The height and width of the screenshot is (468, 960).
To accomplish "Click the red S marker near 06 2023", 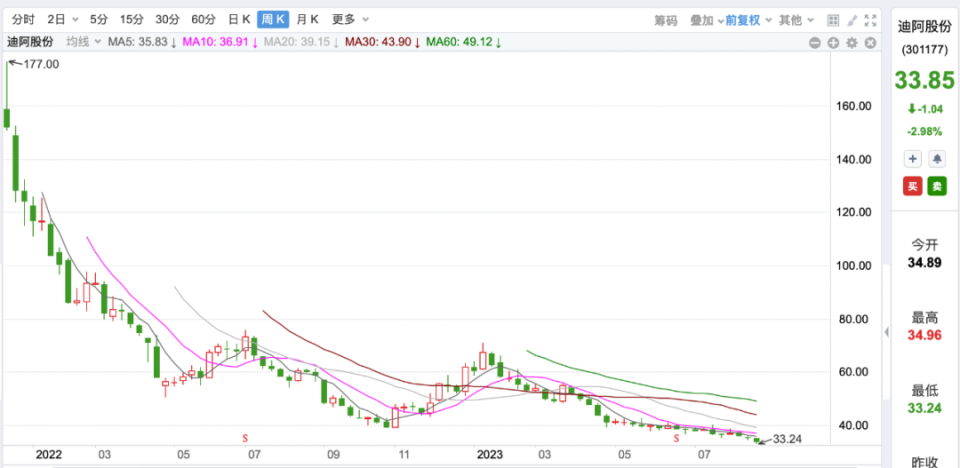I will point(677,438).
